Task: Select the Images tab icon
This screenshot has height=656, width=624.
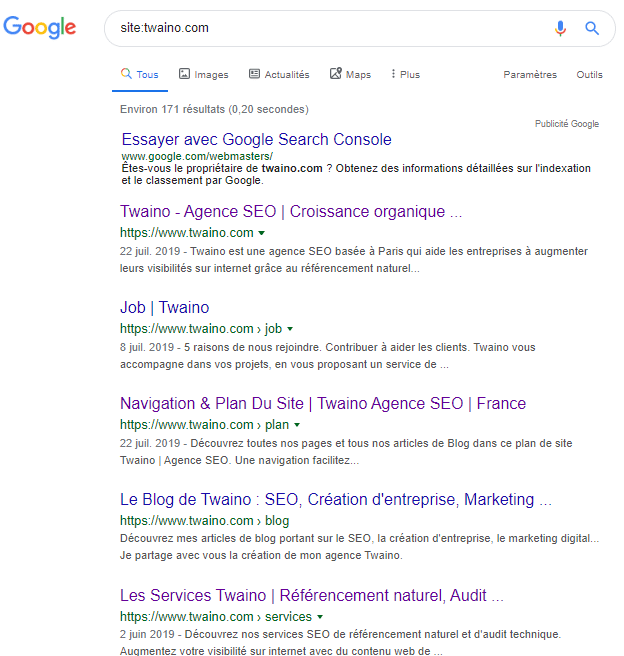Action: (x=184, y=74)
